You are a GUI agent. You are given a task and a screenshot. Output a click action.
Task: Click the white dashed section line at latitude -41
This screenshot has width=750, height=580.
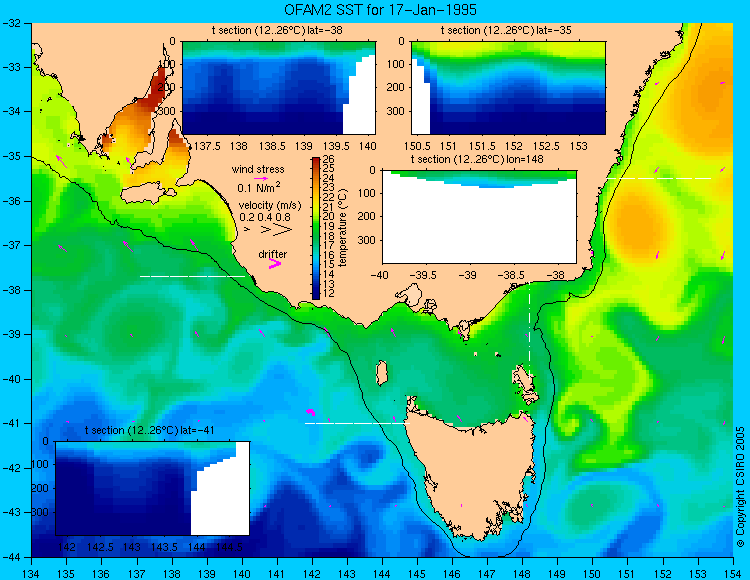click(x=357, y=423)
